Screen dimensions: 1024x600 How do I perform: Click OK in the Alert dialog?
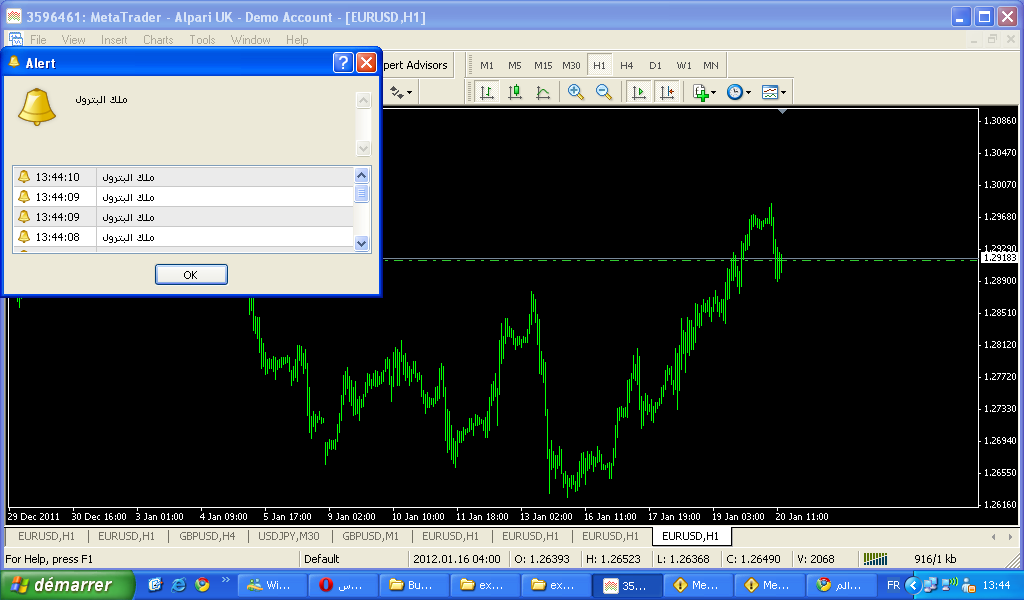click(x=191, y=275)
